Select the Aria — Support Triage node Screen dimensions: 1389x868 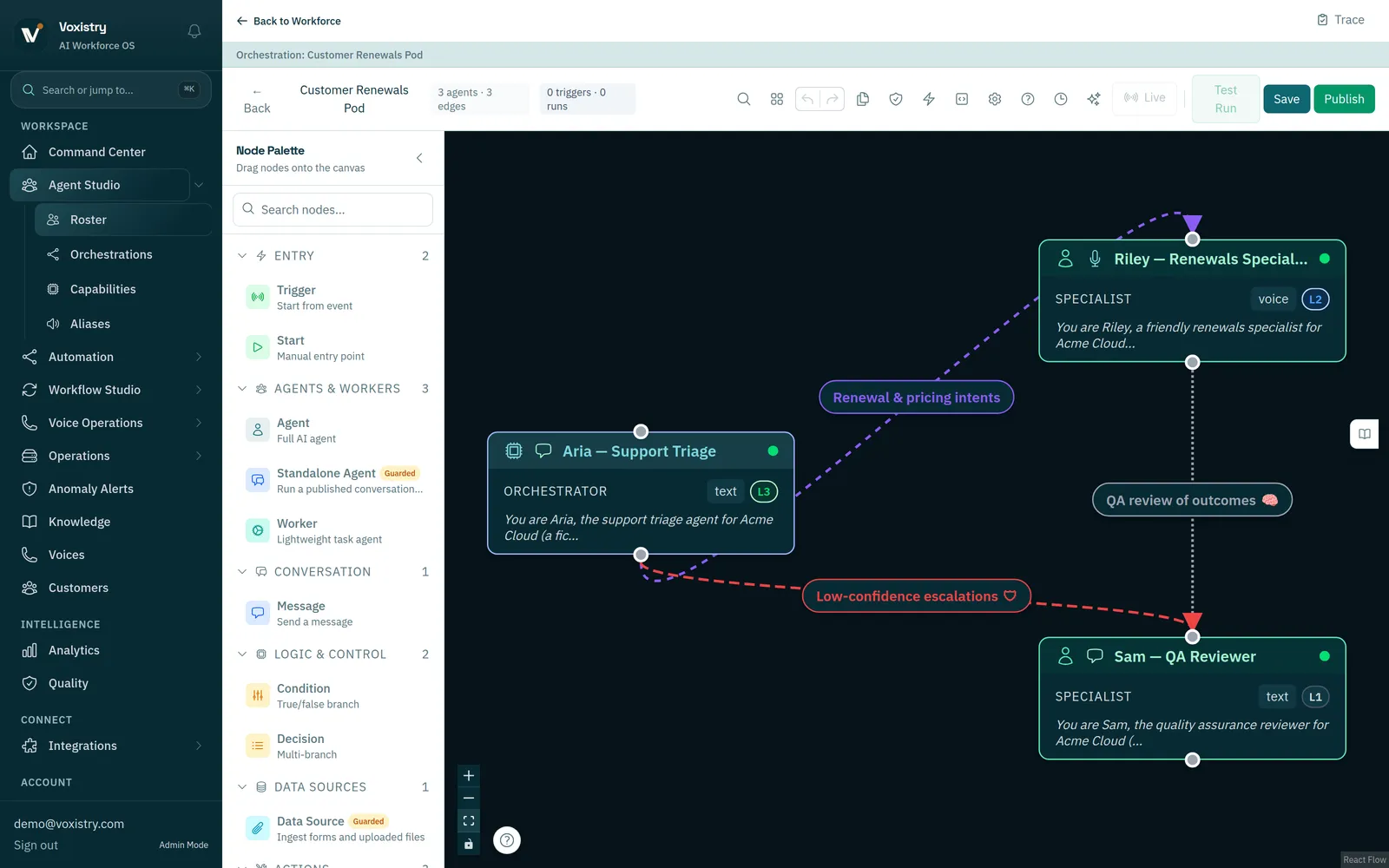(641, 493)
